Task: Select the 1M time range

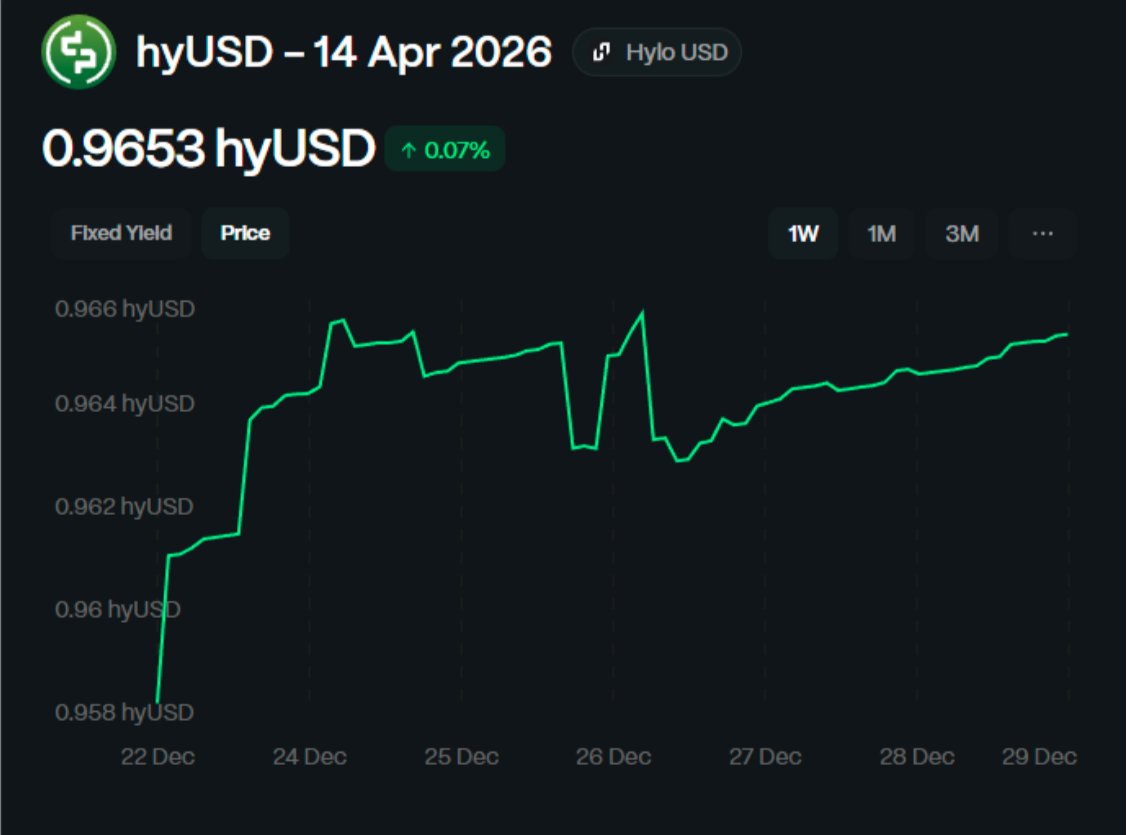Action: [882, 234]
